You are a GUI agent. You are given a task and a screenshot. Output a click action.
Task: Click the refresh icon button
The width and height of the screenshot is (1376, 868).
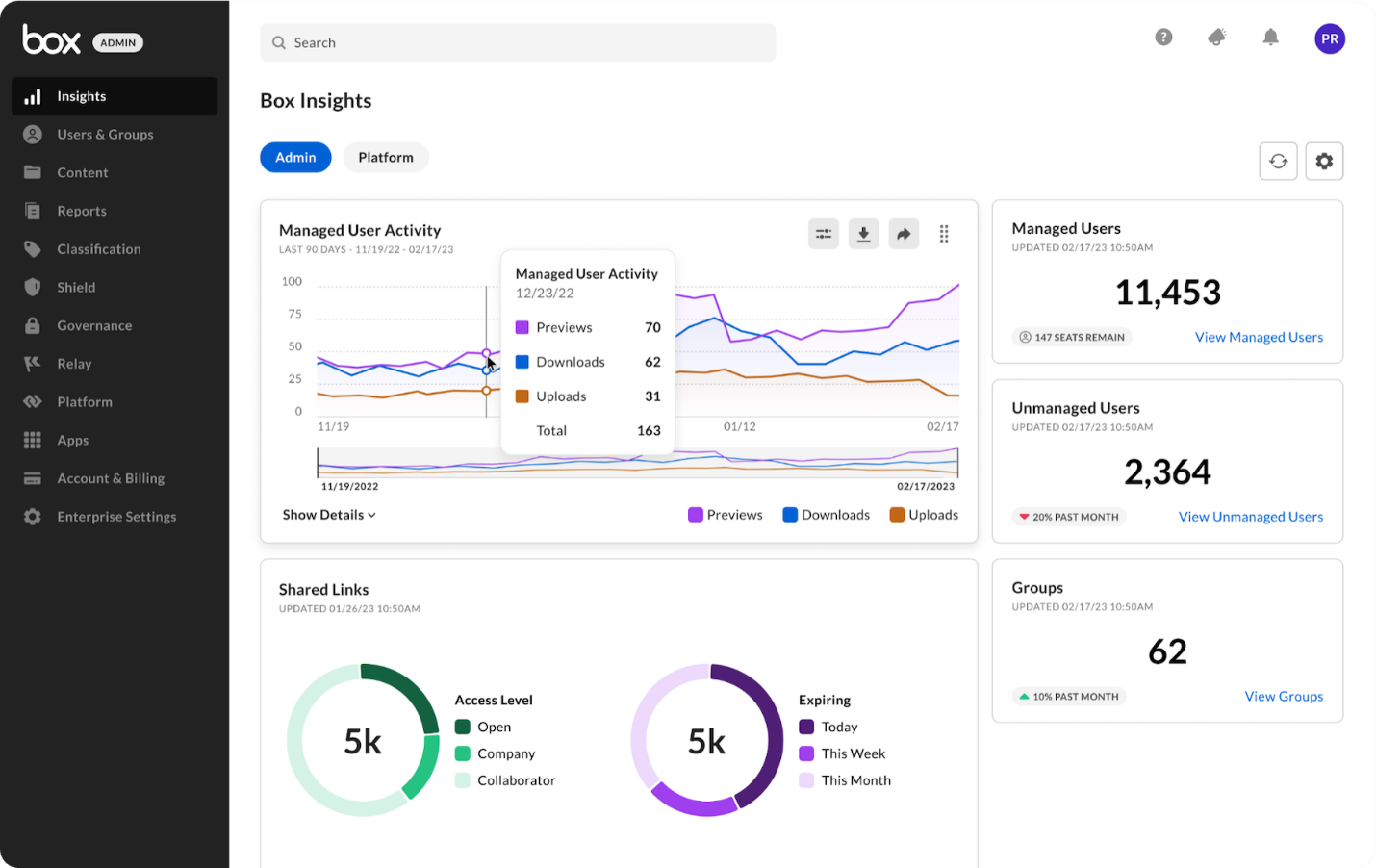coord(1278,162)
